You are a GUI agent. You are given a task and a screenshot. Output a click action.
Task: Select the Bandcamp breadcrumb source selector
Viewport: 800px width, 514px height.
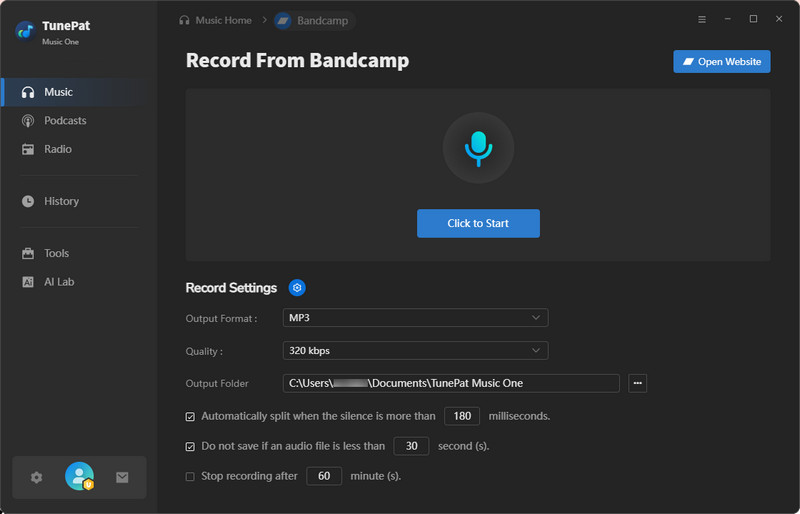click(x=314, y=20)
